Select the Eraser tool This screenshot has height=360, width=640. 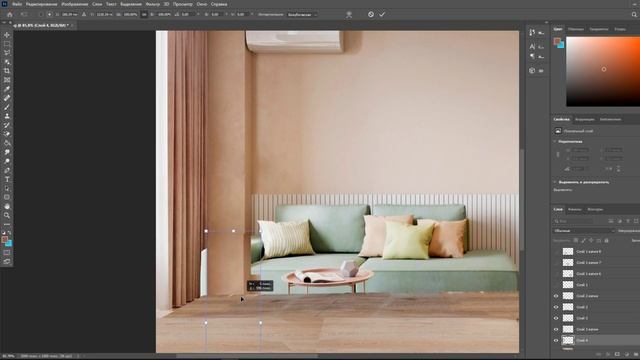(7, 134)
